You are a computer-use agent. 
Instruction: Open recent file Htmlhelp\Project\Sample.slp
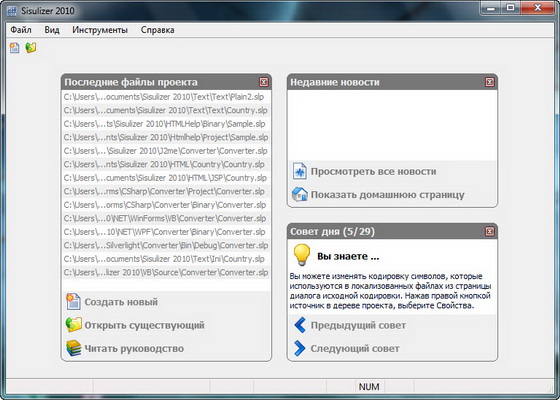(166, 138)
